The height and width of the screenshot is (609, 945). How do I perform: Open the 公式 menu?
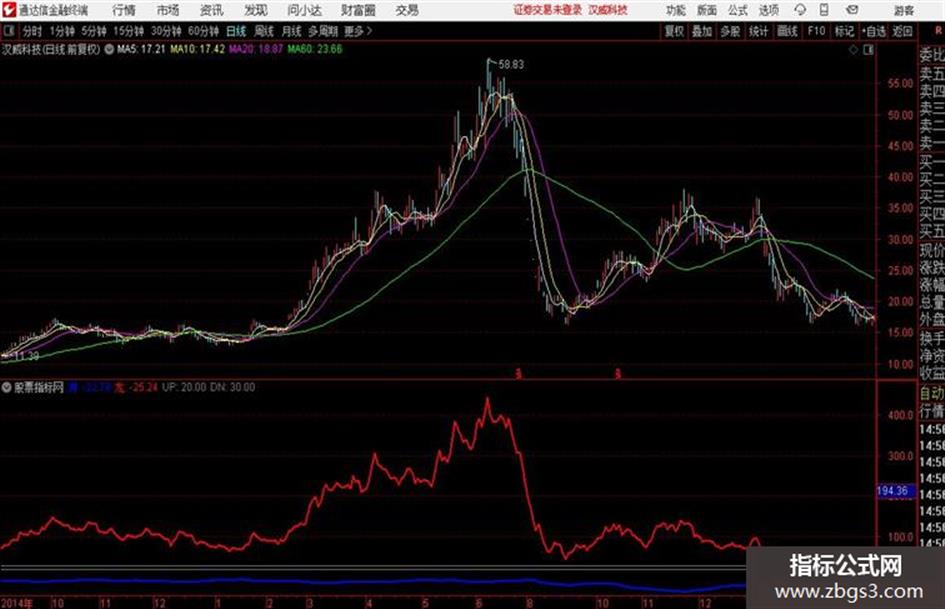click(x=737, y=10)
